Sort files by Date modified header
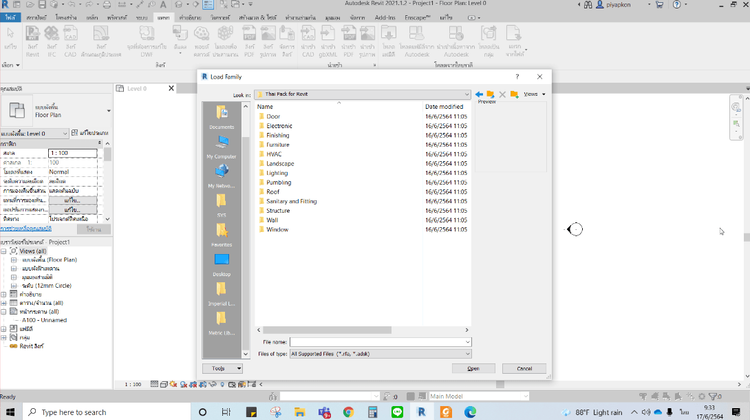This screenshot has height=420, width=750. [444, 107]
